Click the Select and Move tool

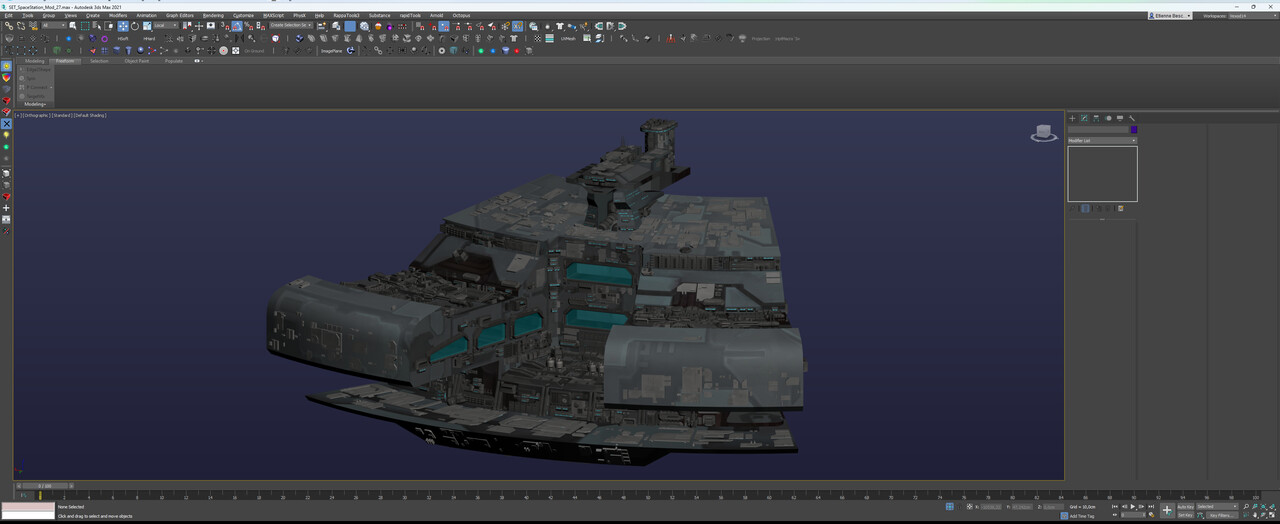(122, 26)
